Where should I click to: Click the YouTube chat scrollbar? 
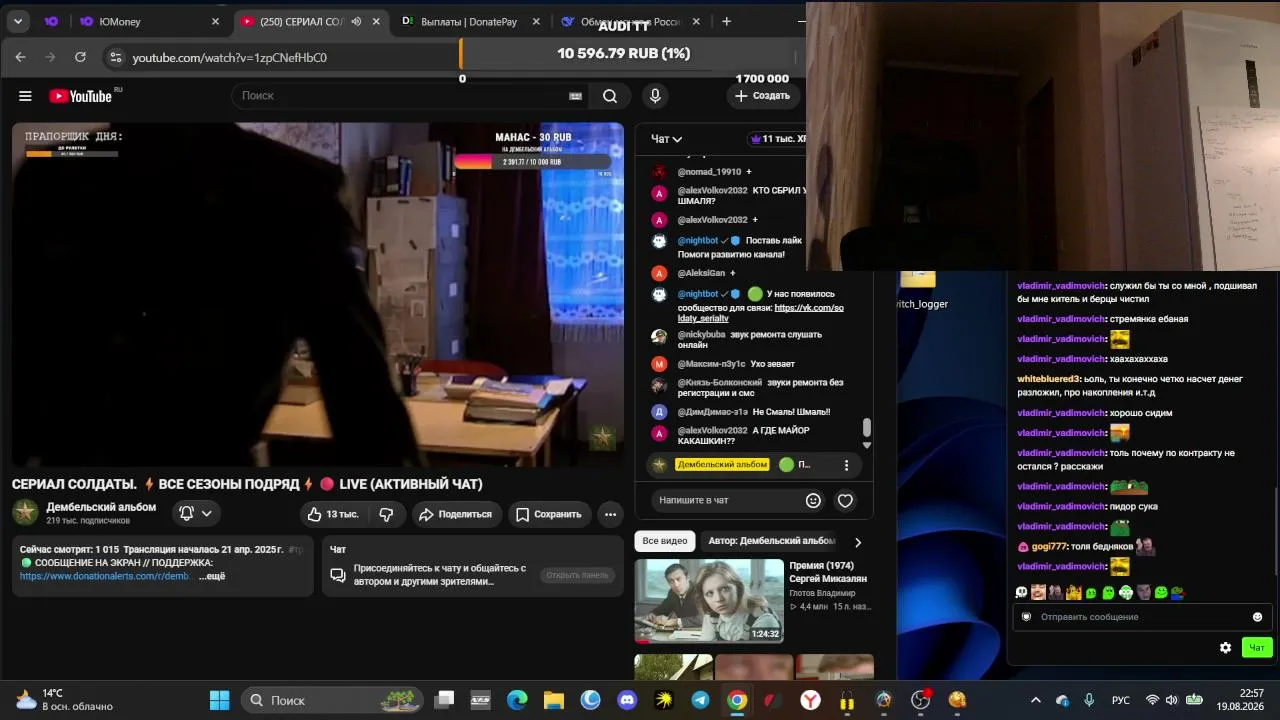click(x=866, y=428)
